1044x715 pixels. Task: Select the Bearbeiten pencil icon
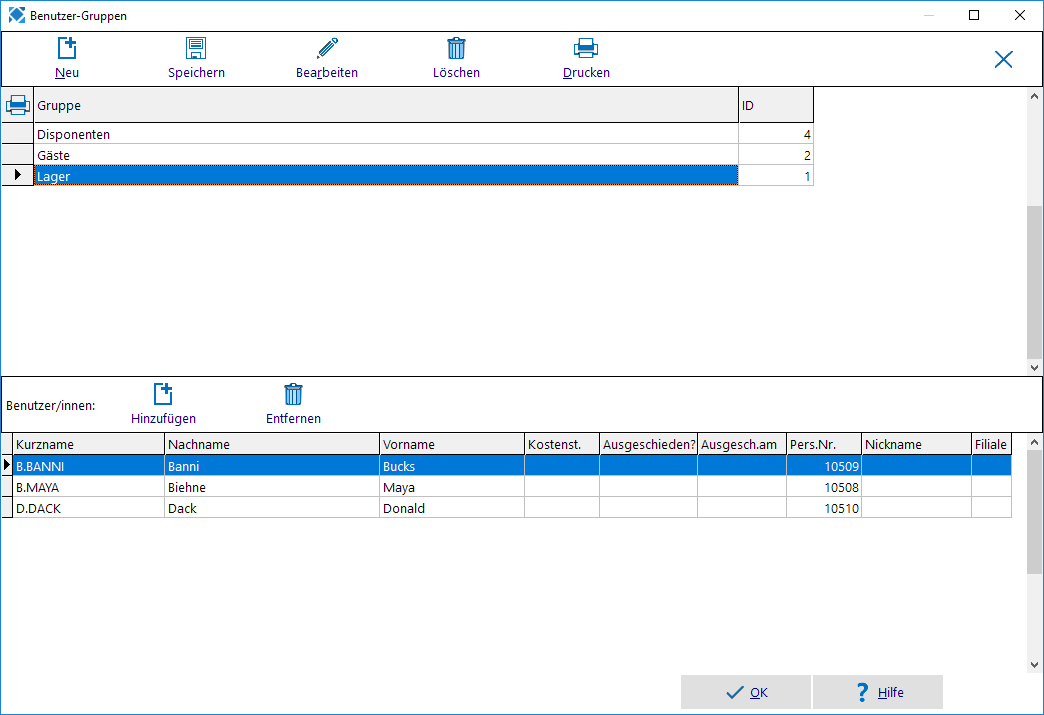pyautogui.click(x=327, y=48)
